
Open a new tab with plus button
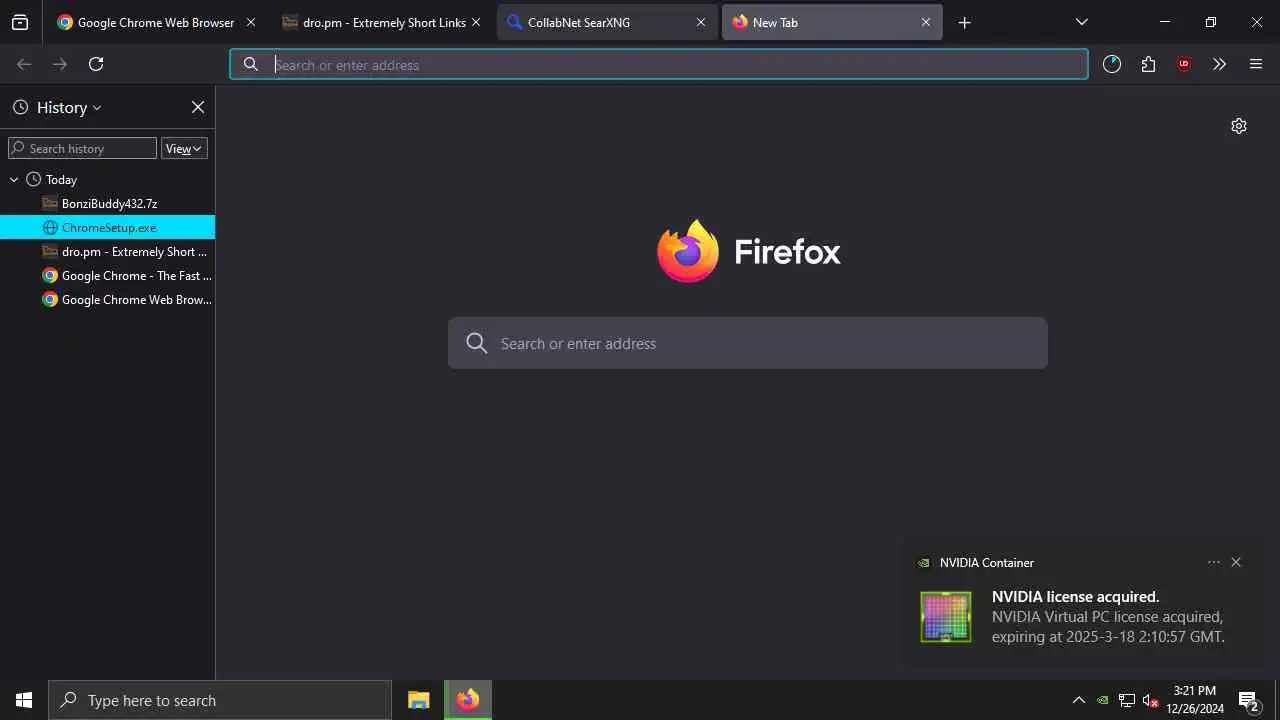click(964, 22)
